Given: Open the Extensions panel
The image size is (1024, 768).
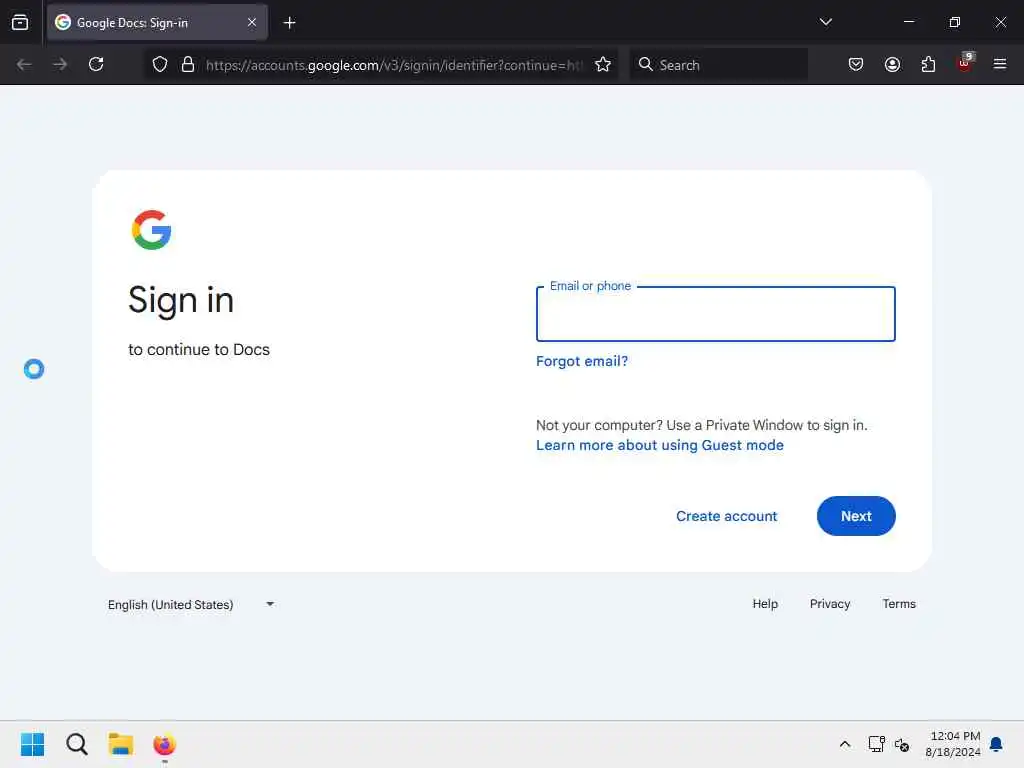Looking at the screenshot, I should click(x=928, y=64).
